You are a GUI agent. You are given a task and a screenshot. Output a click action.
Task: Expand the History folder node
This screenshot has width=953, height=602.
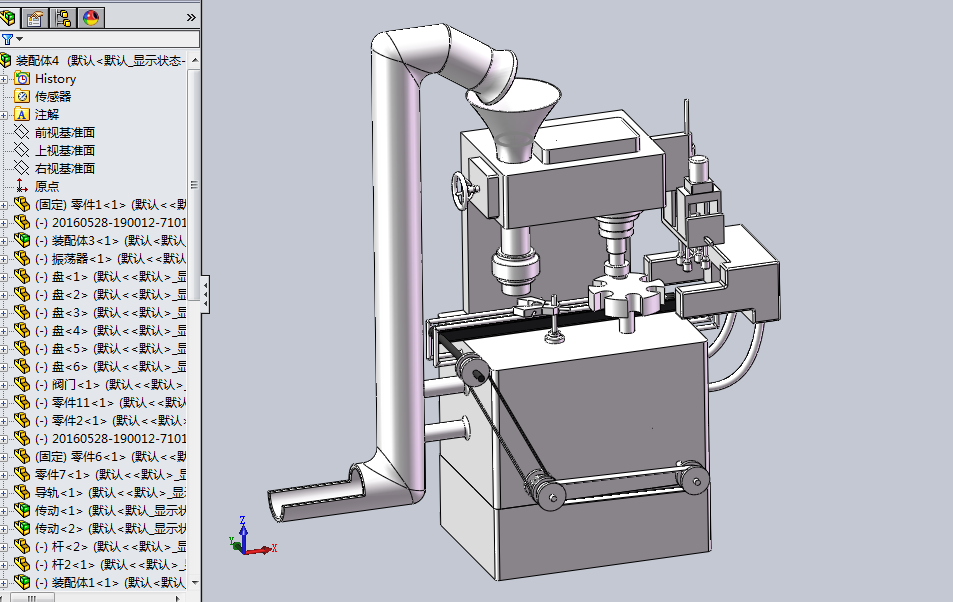tap(5, 79)
